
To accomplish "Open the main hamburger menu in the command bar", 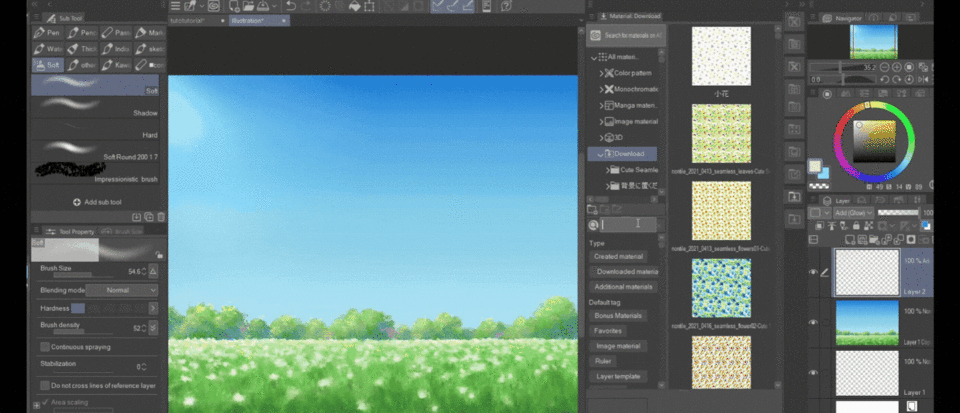I will (x=175, y=6).
